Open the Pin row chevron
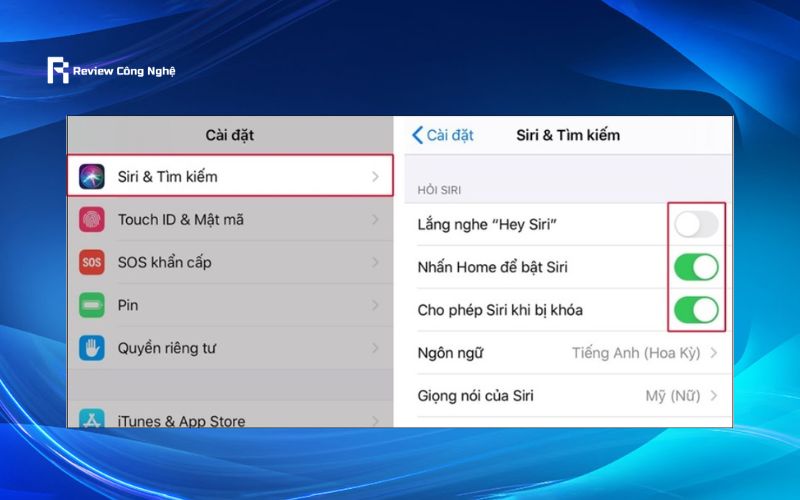 pyautogui.click(x=376, y=305)
